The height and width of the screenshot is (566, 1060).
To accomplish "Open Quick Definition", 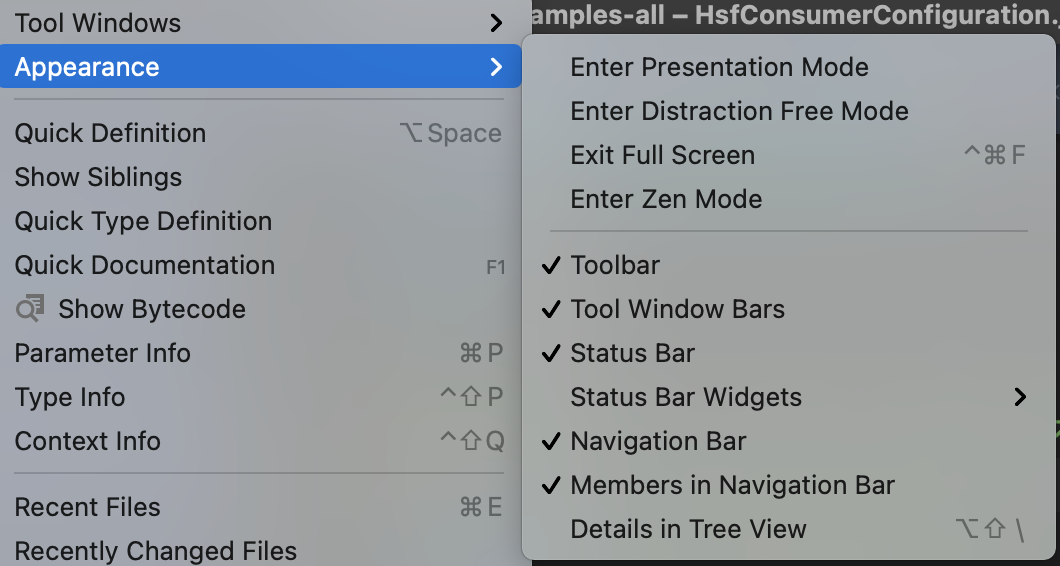I will pyautogui.click(x=260, y=133).
